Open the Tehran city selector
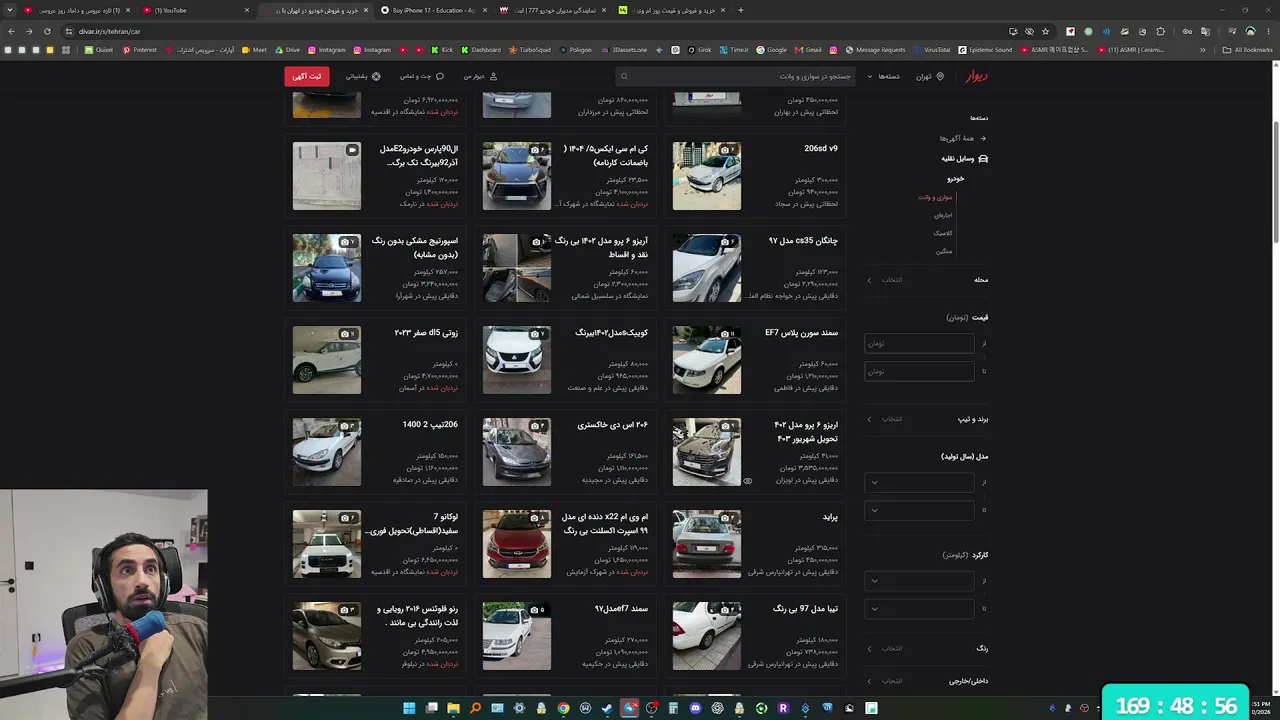Image resolution: width=1280 pixels, height=720 pixels. [930, 76]
